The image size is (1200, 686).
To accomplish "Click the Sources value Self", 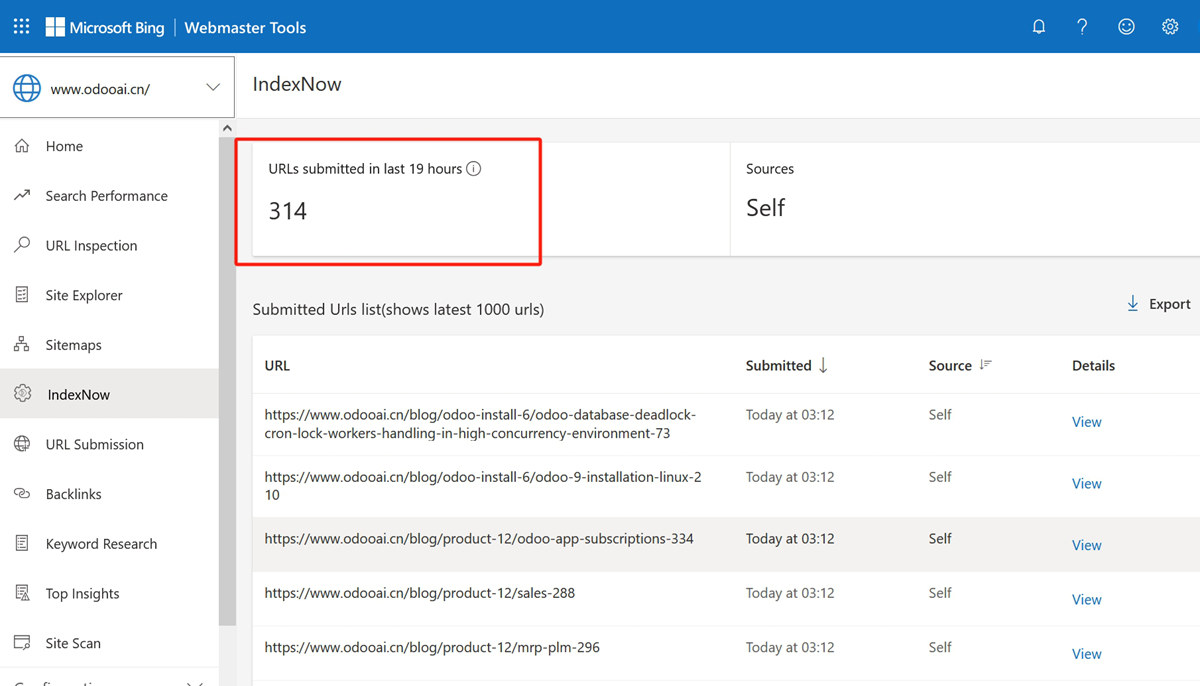I will pyautogui.click(x=766, y=208).
